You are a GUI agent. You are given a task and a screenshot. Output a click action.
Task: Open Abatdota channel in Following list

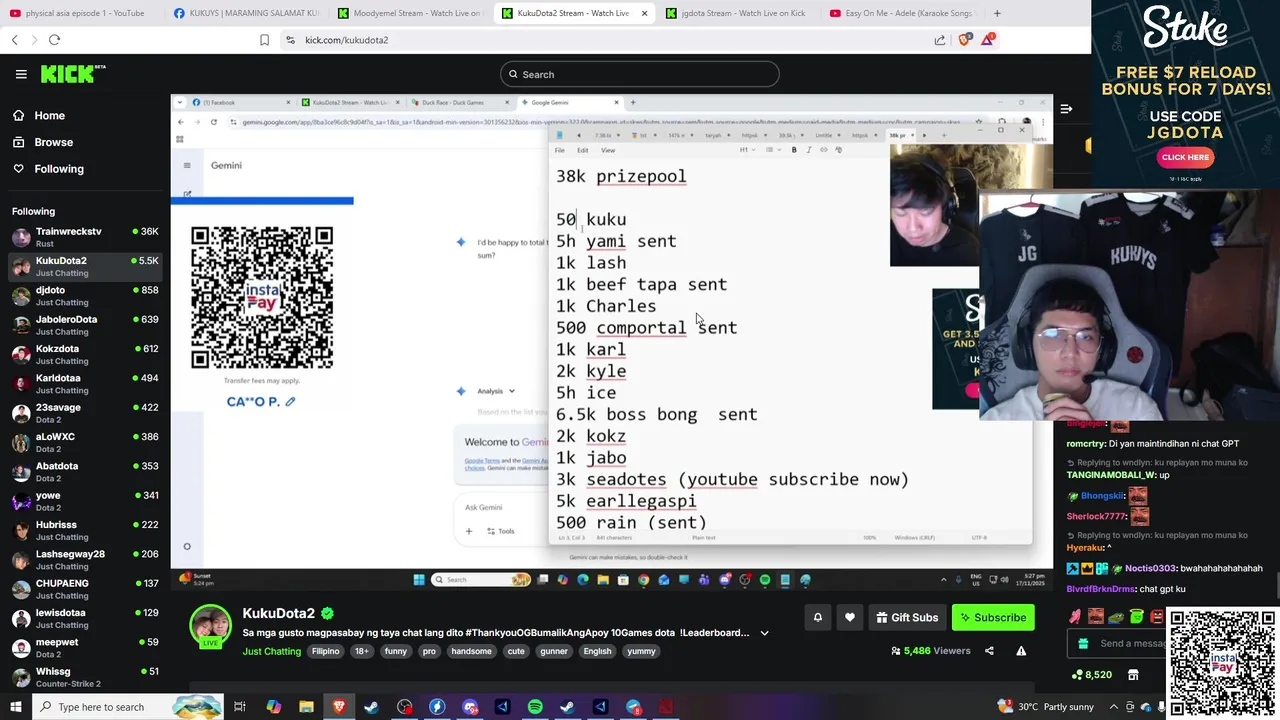click(85, 472)
